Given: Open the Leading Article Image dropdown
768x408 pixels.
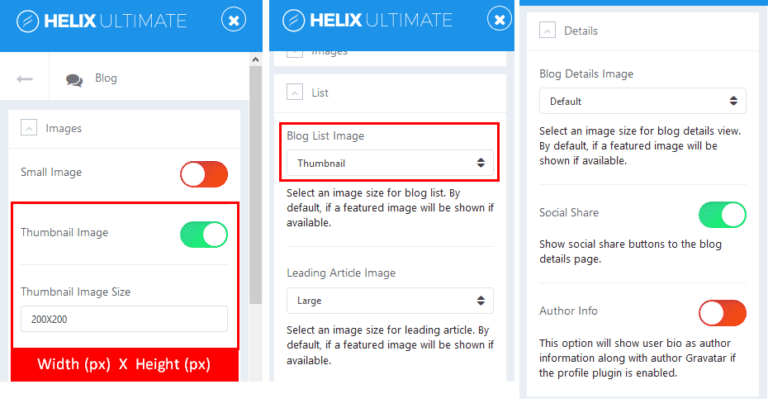Looking at the screenshot, I should [390, 300].
